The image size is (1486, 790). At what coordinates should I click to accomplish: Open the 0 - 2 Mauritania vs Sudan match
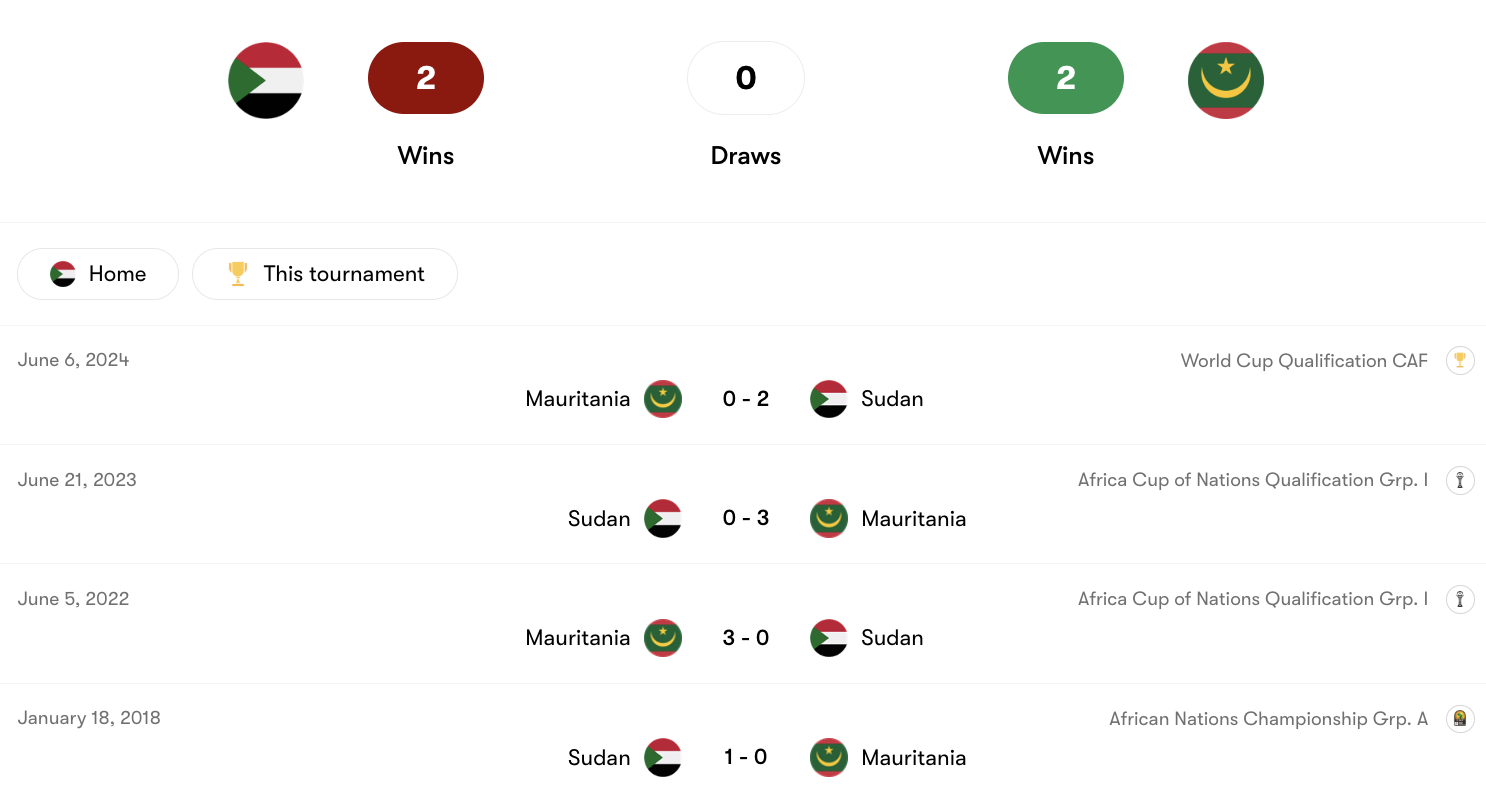tap(746, 399)
